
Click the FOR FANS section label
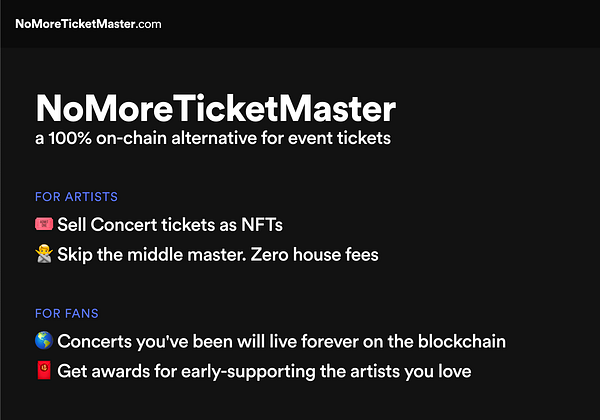pyautogui.click(x=66, y=314)
